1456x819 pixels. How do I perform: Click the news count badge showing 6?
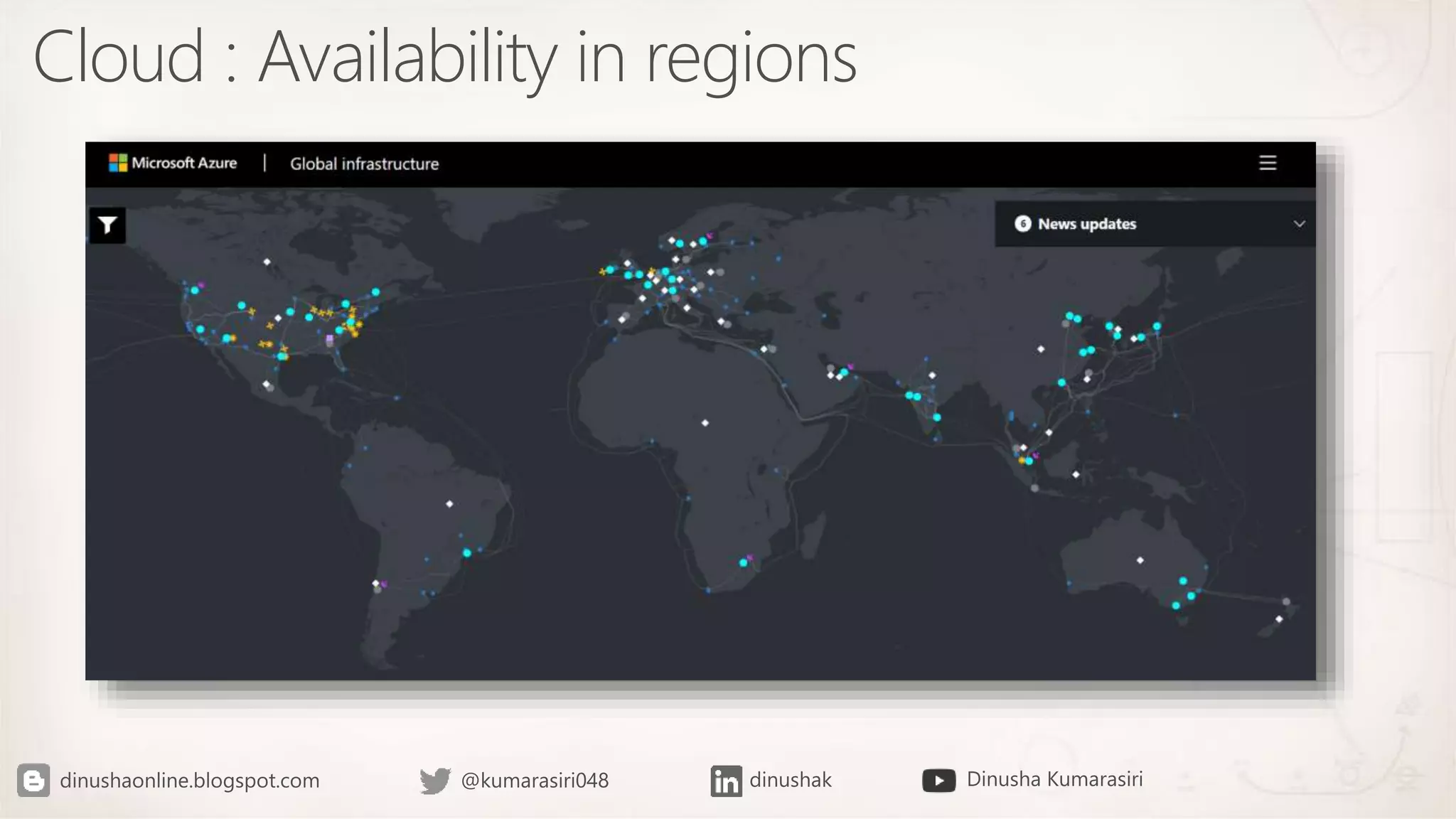coord(1022,224)
